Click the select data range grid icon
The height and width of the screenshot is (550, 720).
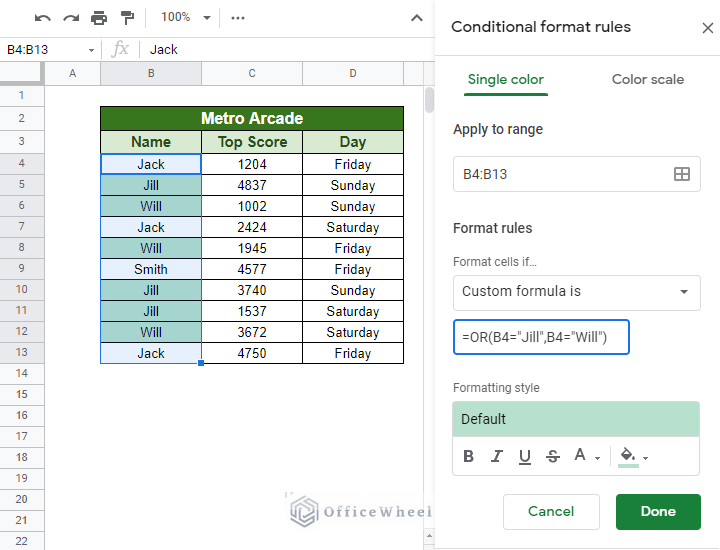tap(682, 174)
